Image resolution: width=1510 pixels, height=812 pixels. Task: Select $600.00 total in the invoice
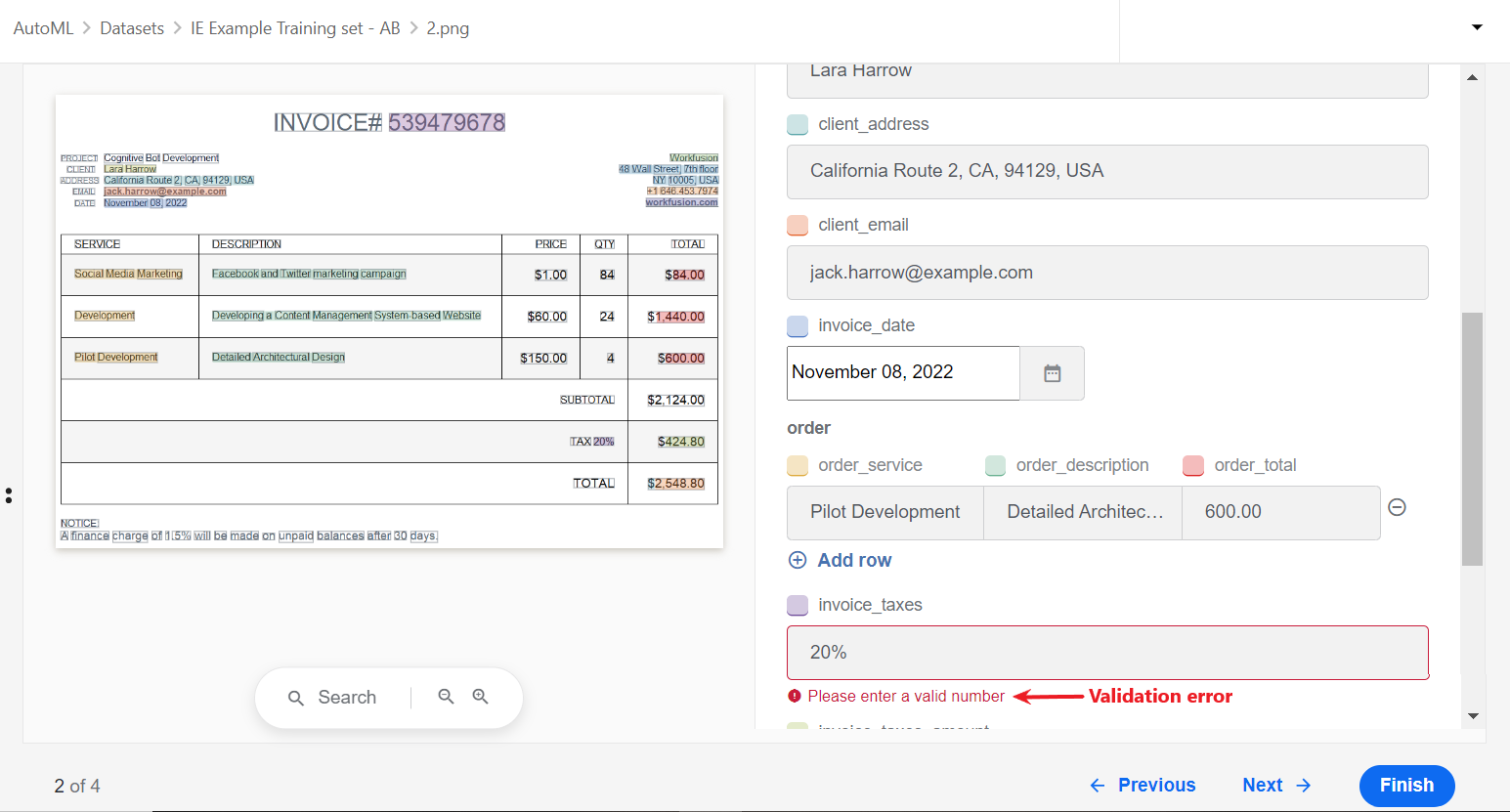tap(681, 359)
